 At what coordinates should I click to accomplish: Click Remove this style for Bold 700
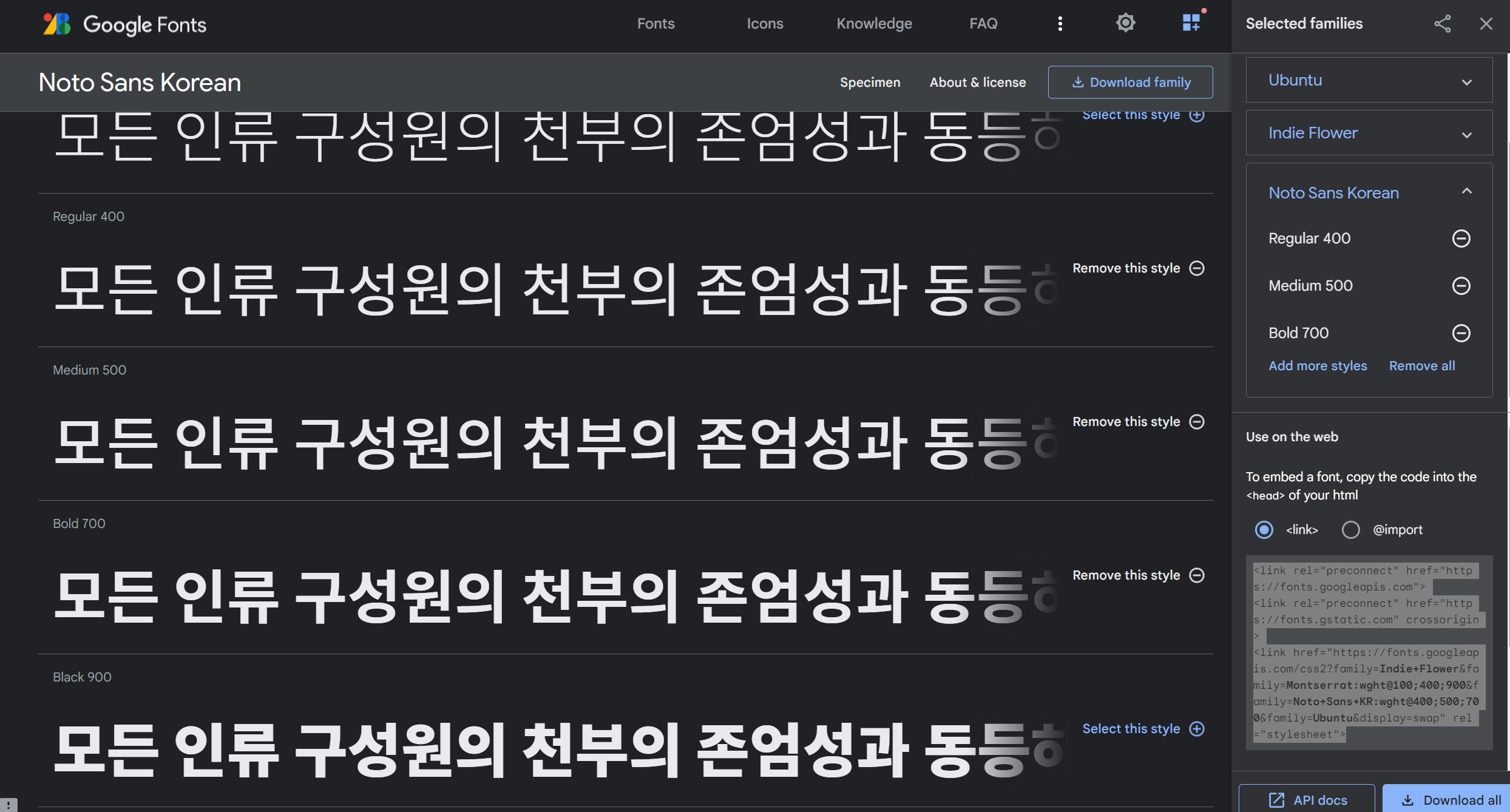[x=1126, y=575]
